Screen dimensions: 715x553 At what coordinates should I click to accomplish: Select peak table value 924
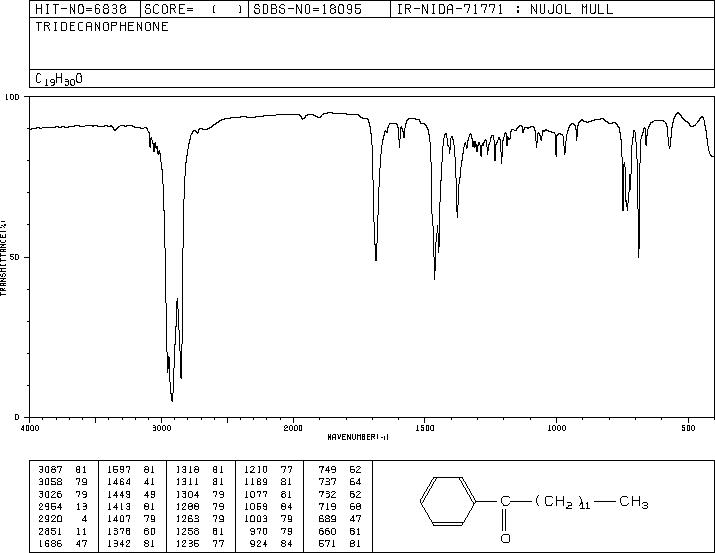(259, 543)
